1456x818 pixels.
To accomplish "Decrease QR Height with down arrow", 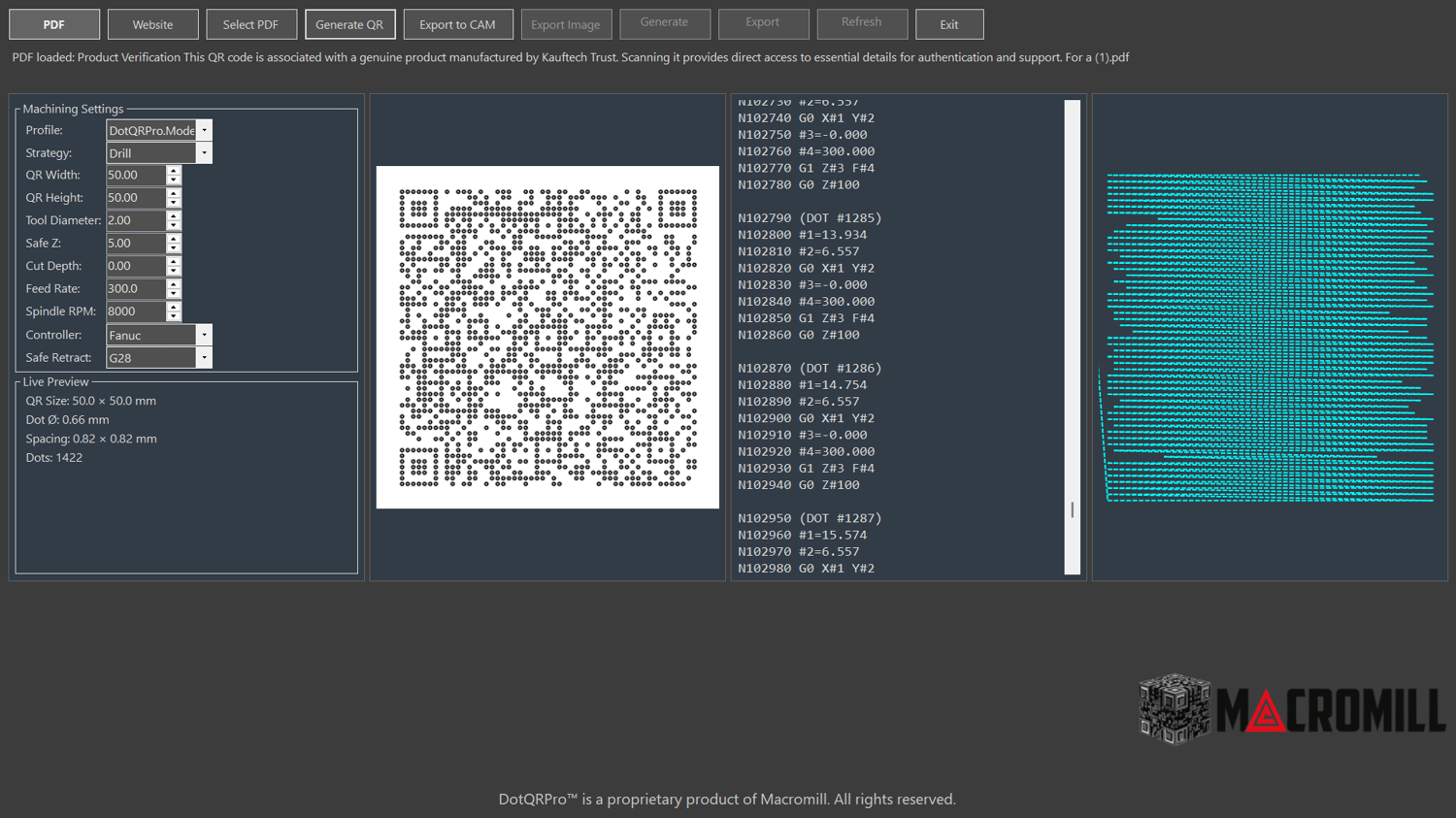I will pos(174,203).
